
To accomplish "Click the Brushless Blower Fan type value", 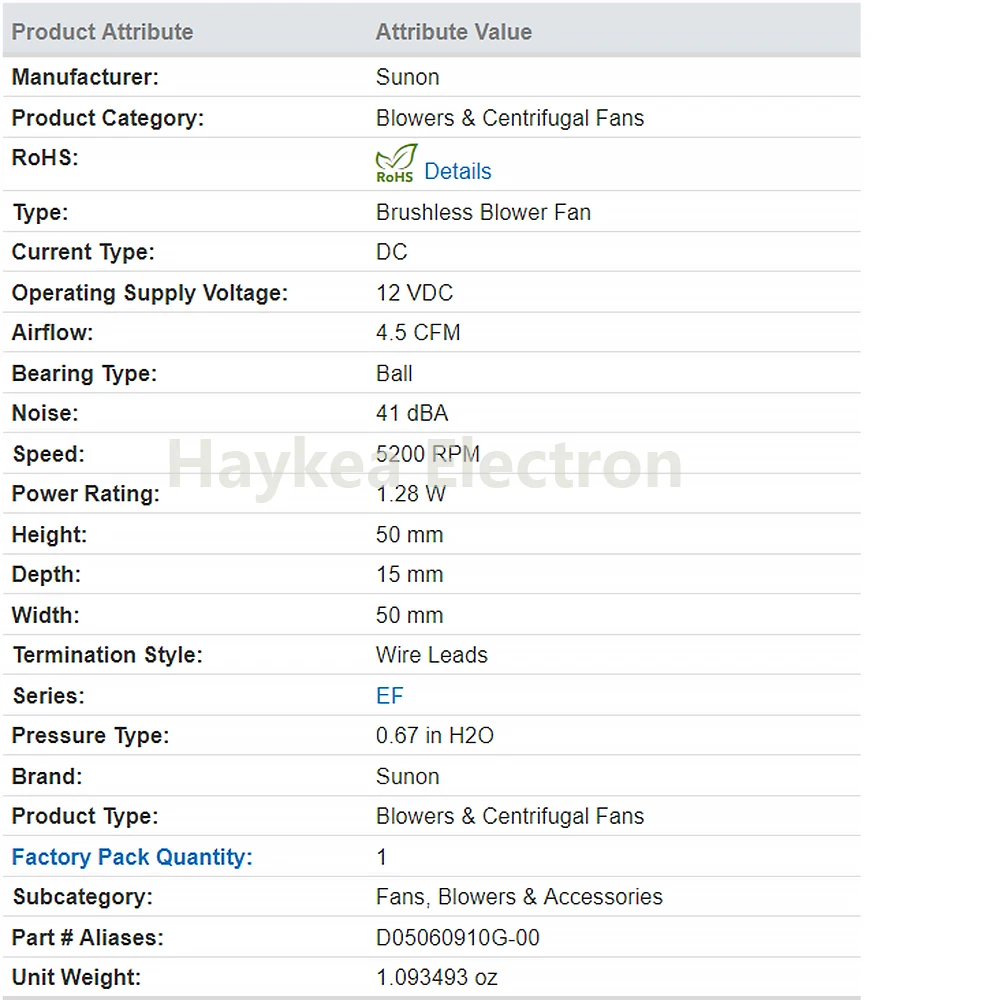I will point(483,212).
